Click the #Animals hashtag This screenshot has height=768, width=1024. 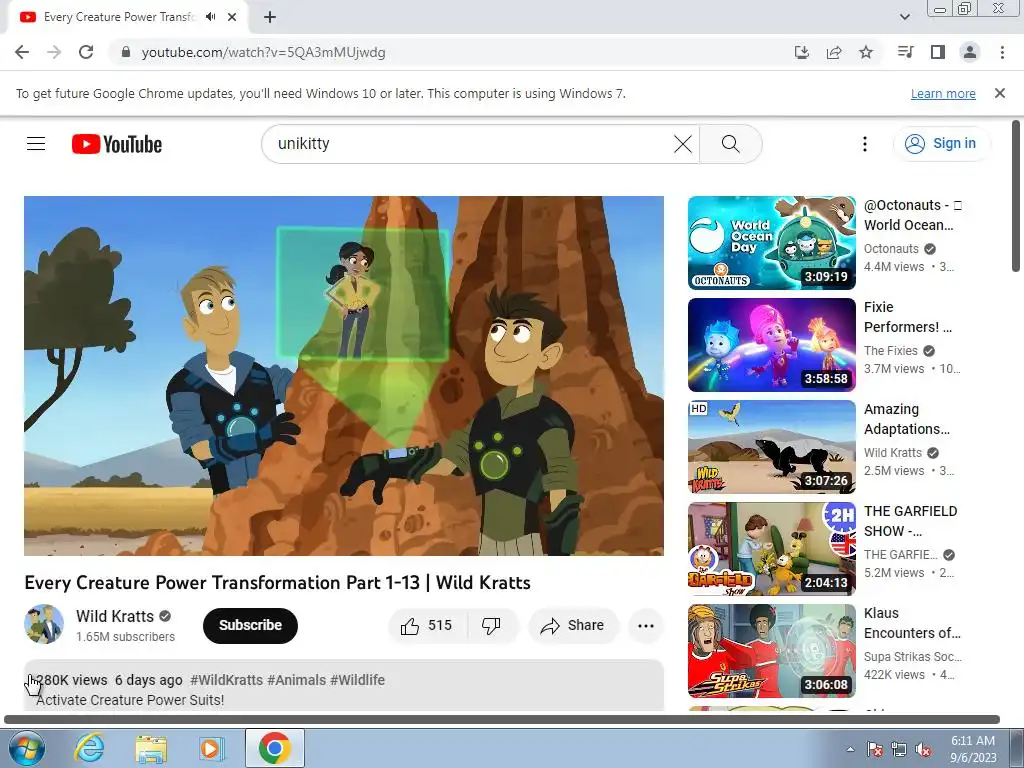[296, 680]
